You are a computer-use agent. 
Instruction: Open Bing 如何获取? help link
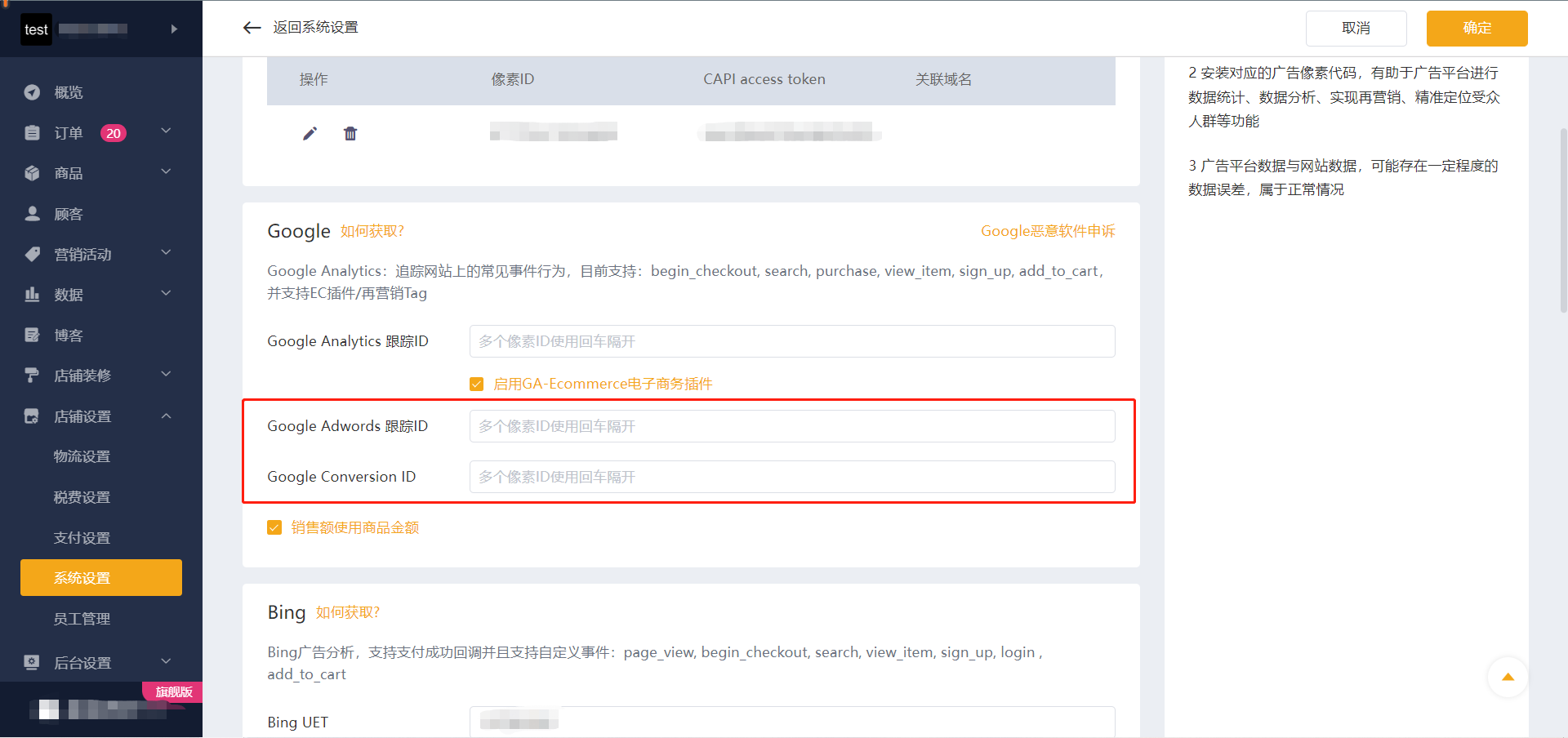(348, 612)
